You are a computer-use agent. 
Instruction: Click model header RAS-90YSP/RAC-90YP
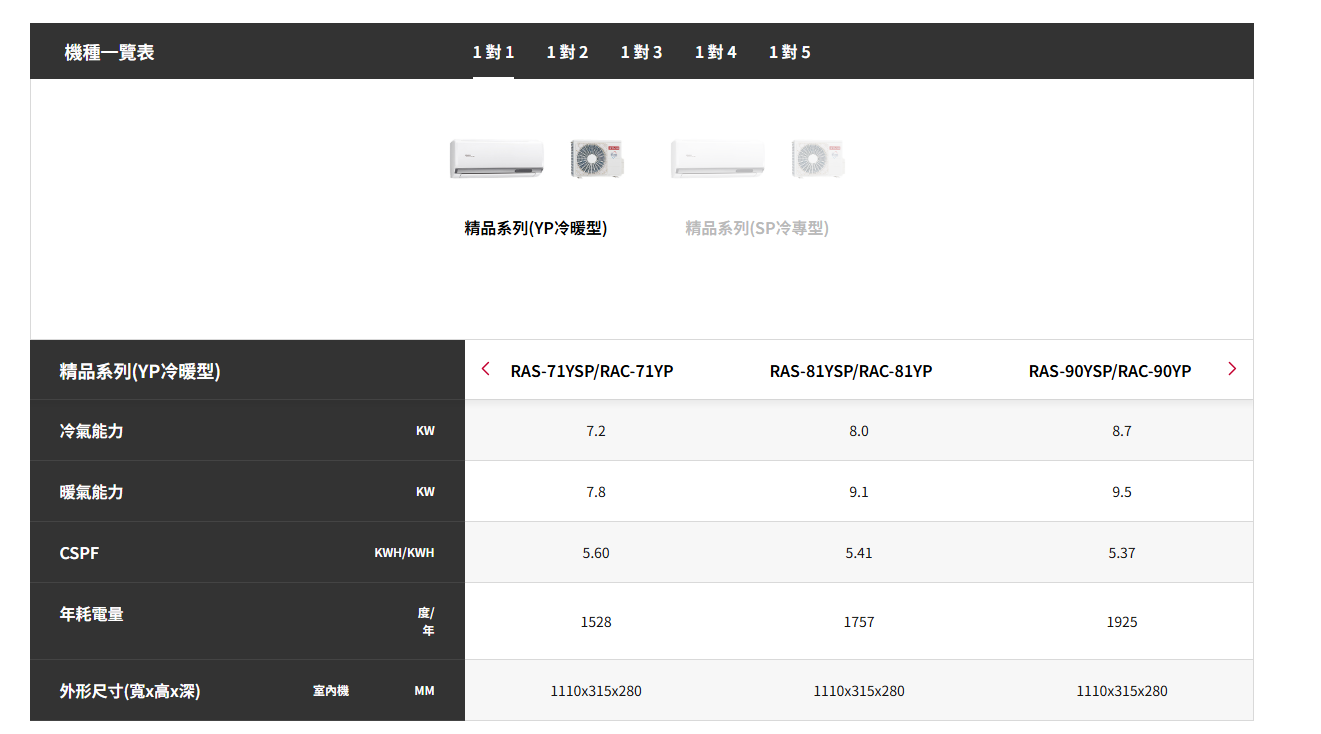1110,371
